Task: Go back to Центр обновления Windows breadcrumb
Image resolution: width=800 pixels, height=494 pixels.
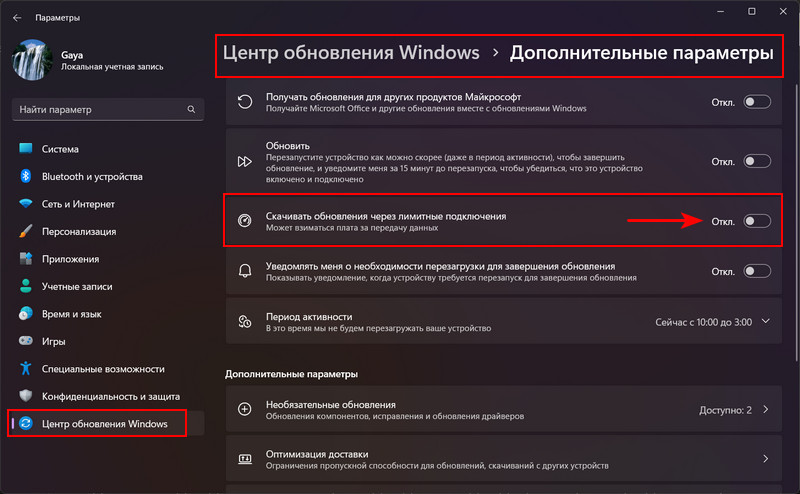Action: tap(351, 53)
